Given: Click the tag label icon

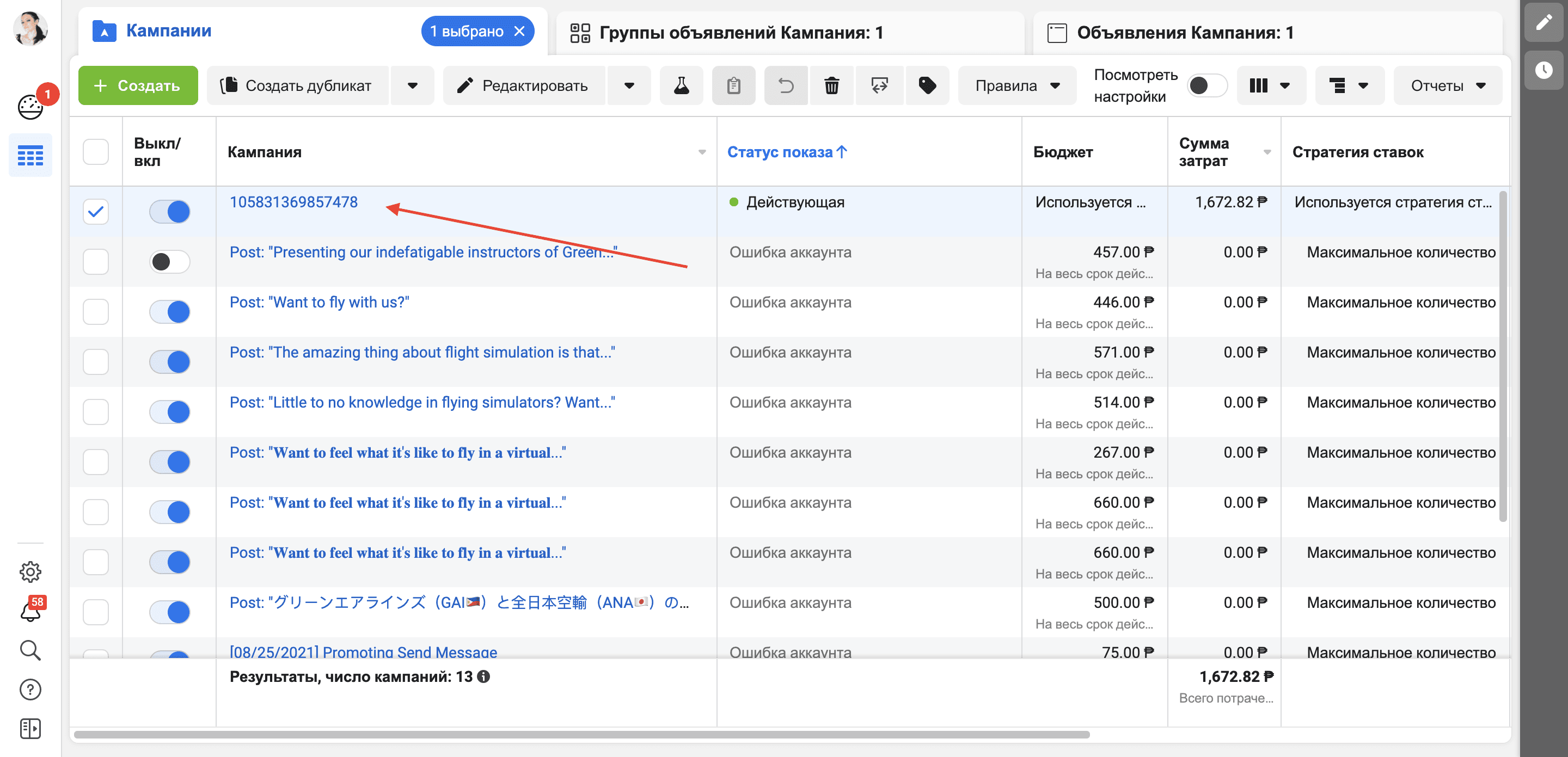Looking at the screenshot, I should click(927, 86).
